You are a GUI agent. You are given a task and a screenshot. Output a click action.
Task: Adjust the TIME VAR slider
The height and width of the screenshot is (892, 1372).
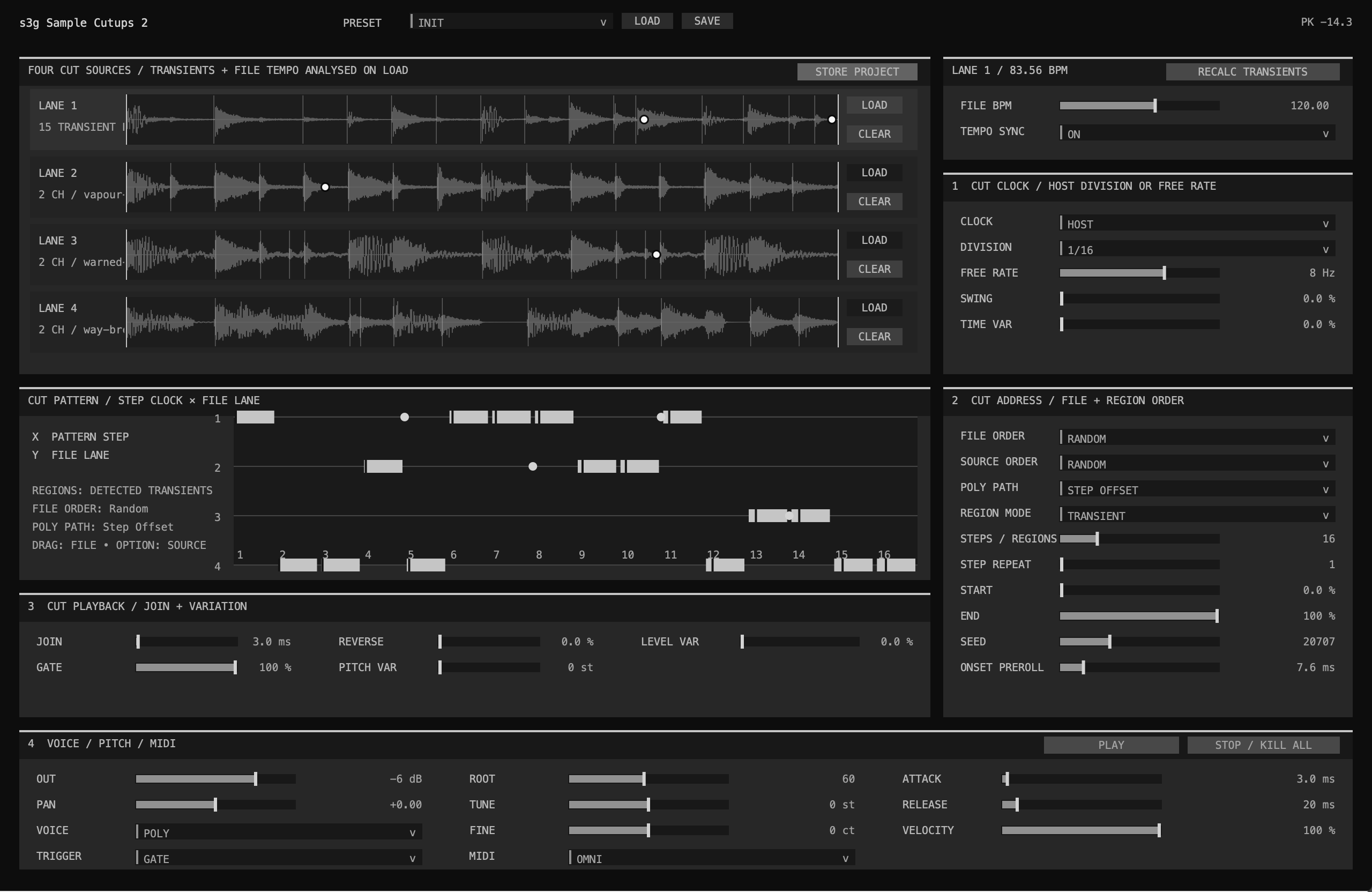[x=1139, y=324]
